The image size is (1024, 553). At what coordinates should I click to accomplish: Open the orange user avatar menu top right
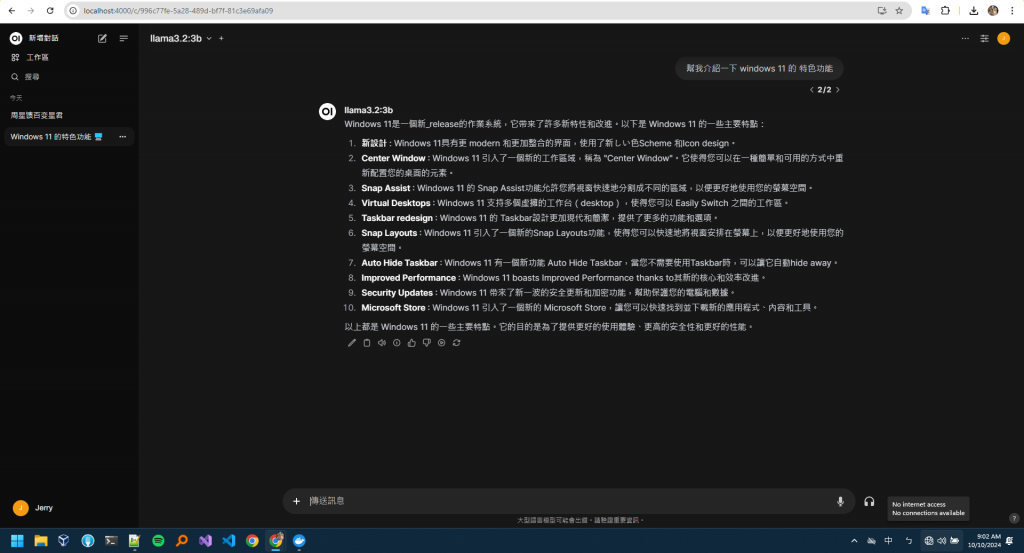1004,39
